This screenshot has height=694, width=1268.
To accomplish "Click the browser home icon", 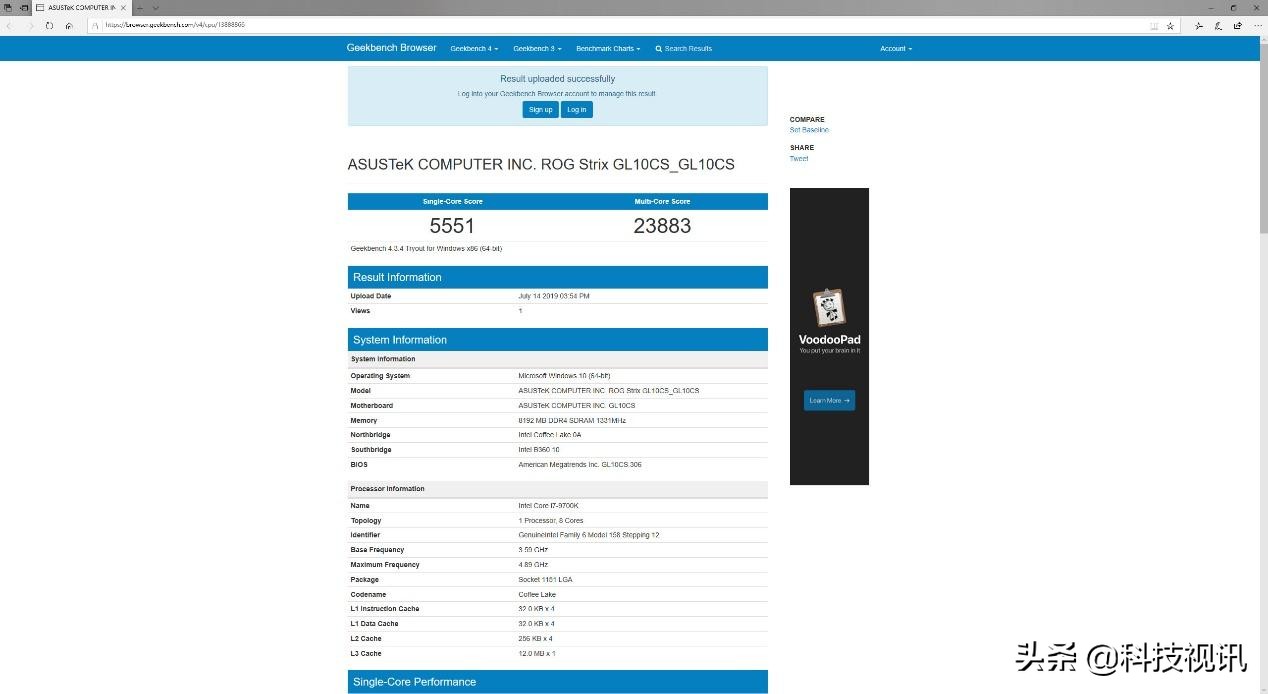I will [69, 26].
